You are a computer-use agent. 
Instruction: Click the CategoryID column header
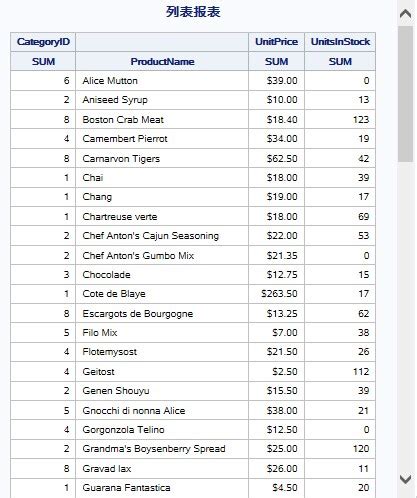click(43, 42)
